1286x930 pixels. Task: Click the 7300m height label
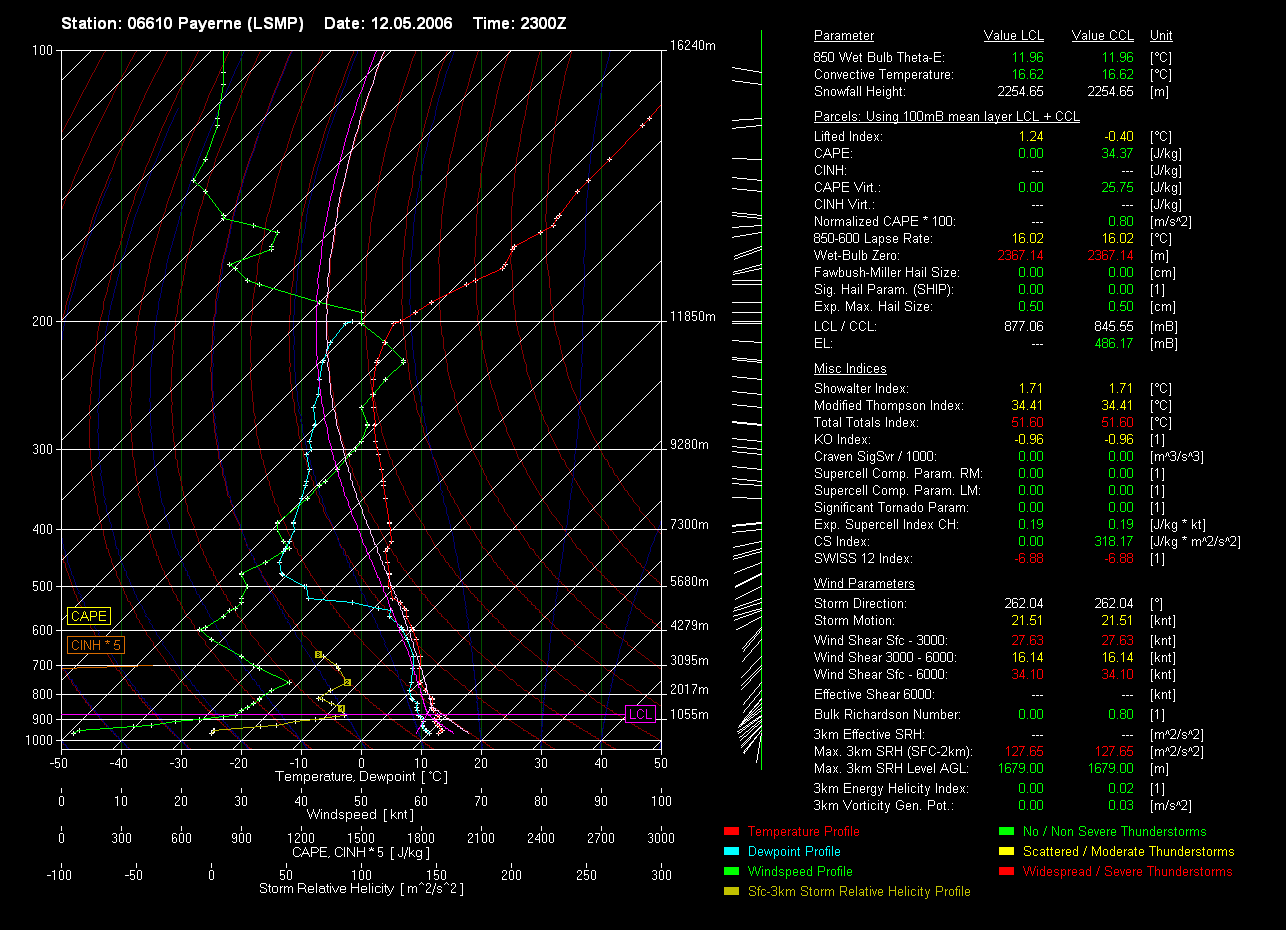coord(689,525)
